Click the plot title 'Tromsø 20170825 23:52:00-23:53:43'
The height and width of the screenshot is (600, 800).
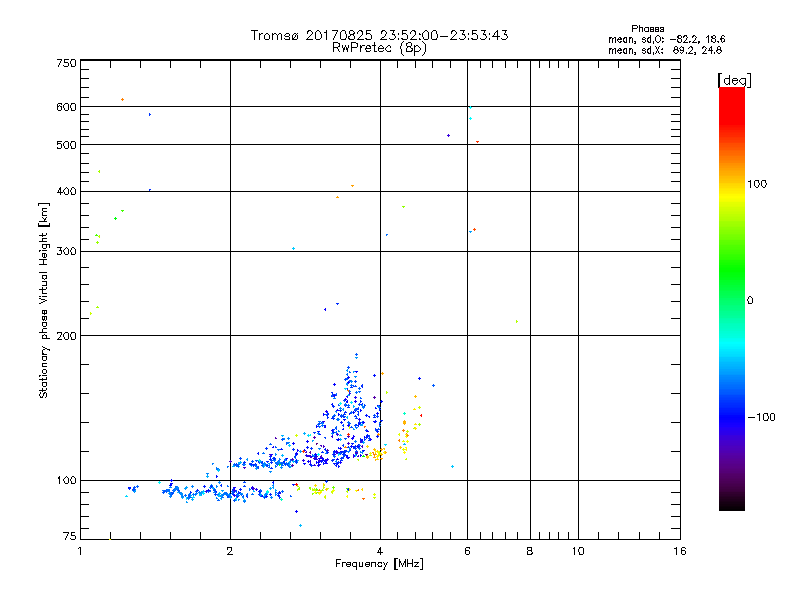(379, 35)
